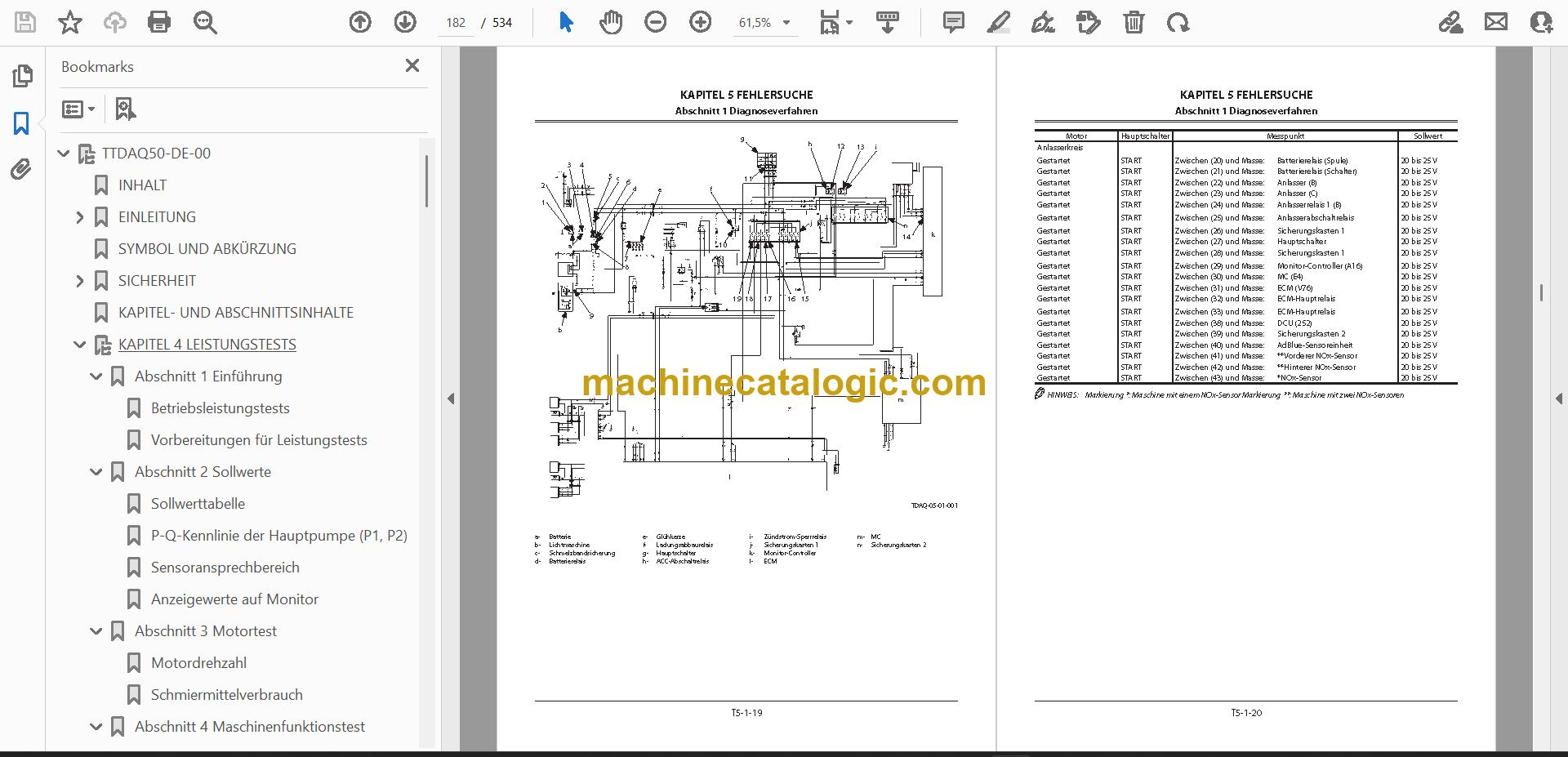Click the delete trash can icon
Image resolution: width=1568 pixels, height=757 pixels.
pos(1134,22)
